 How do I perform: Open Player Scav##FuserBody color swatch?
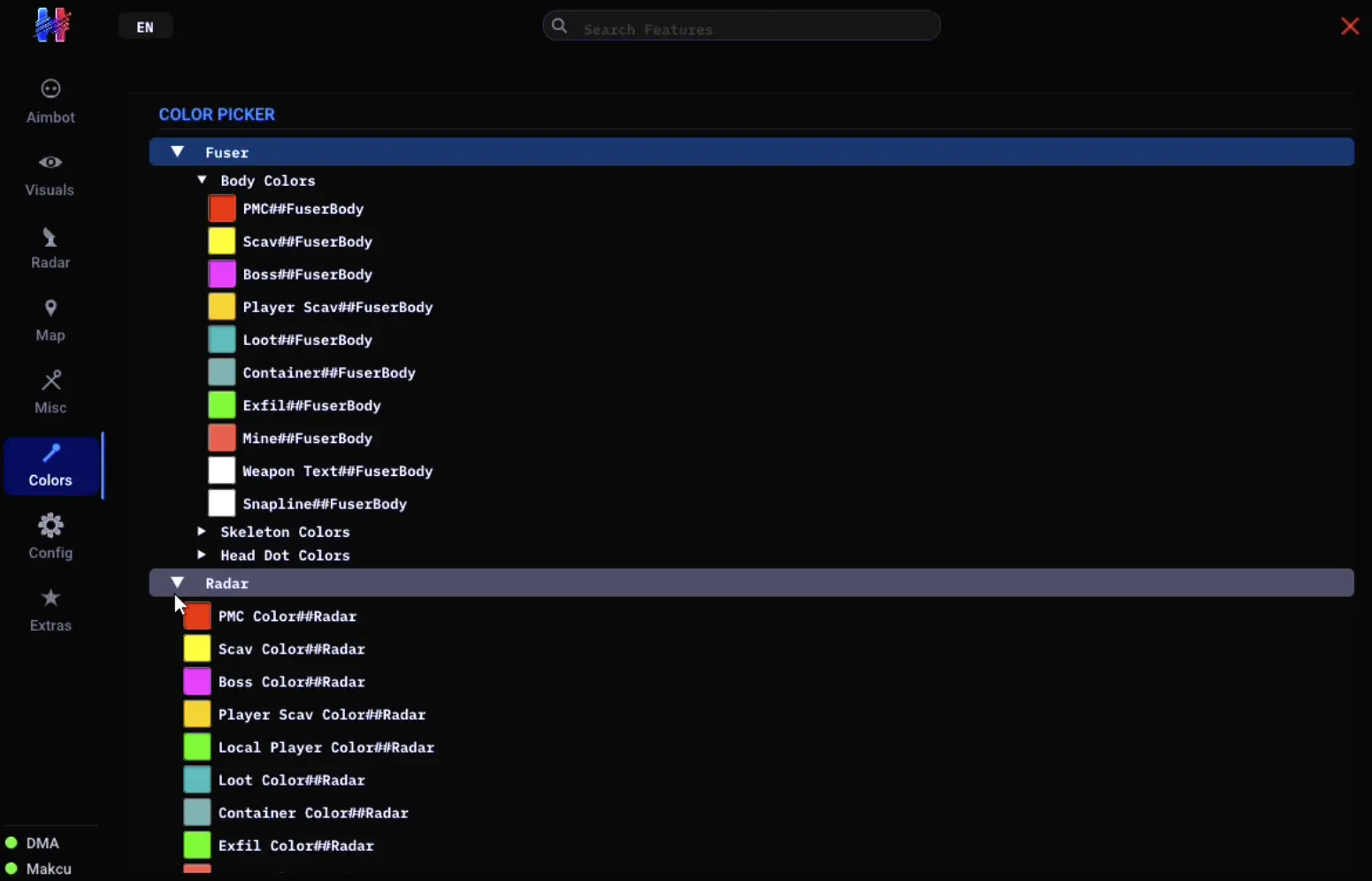(x=222, y=307)
